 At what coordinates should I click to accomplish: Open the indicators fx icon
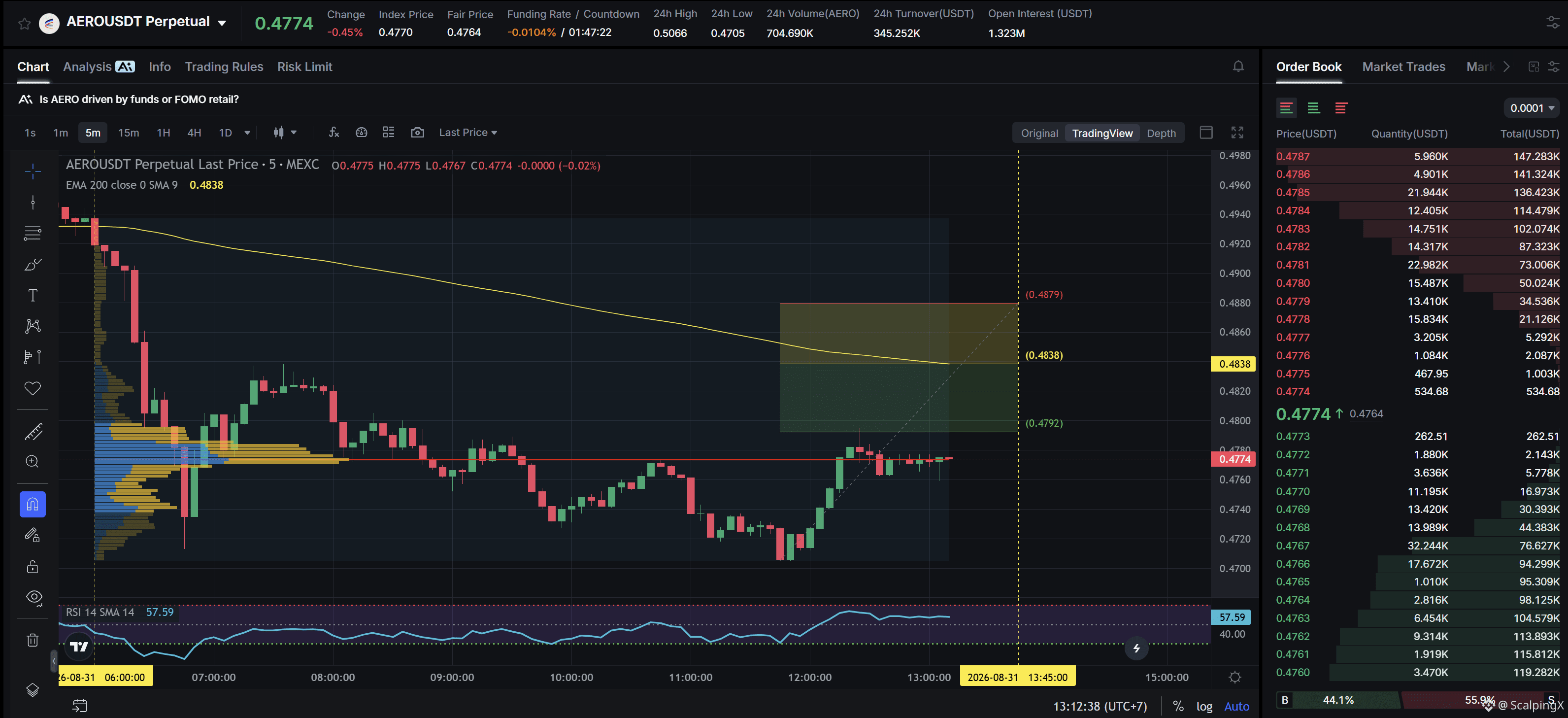click(334, 132)
